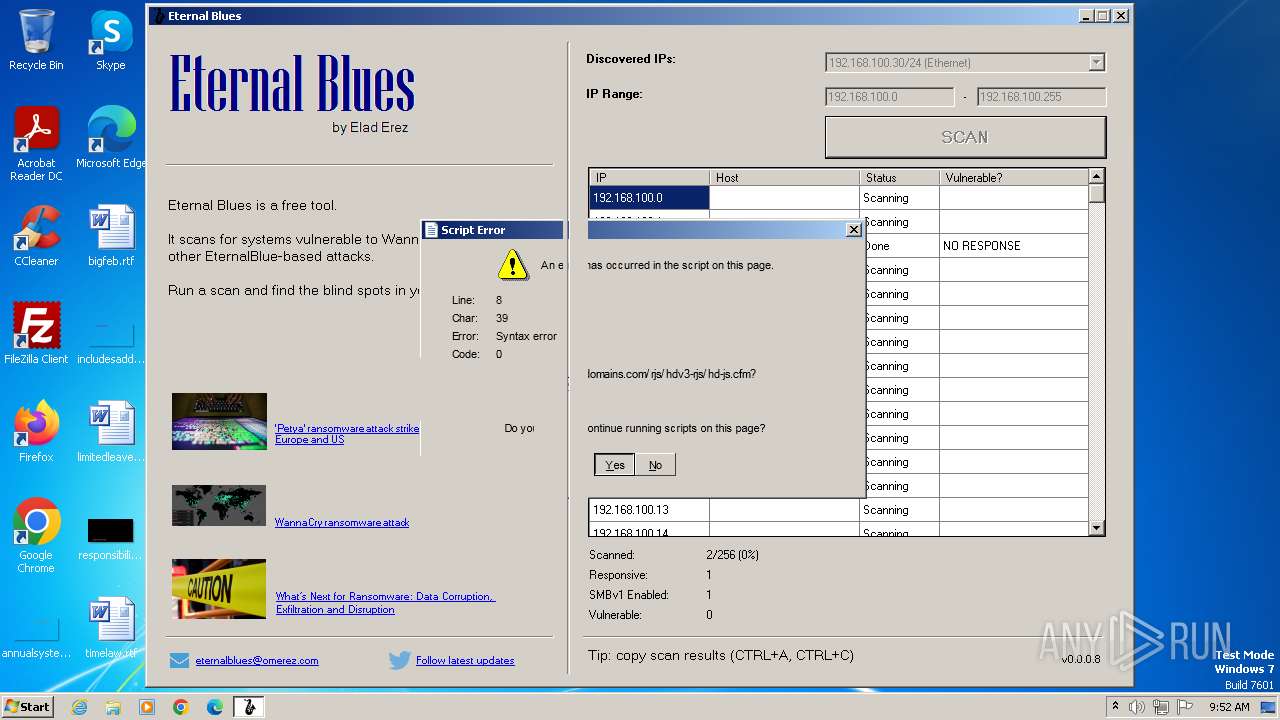Click the IP column header
The image size is (1280, 720).
pyautogui.click(x=649, y=177)
